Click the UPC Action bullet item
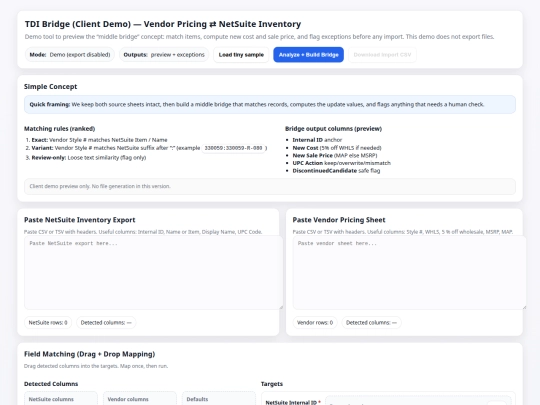The height and width of the screenshot is (405, 540). pyautogui.click(x=341, y=163)
